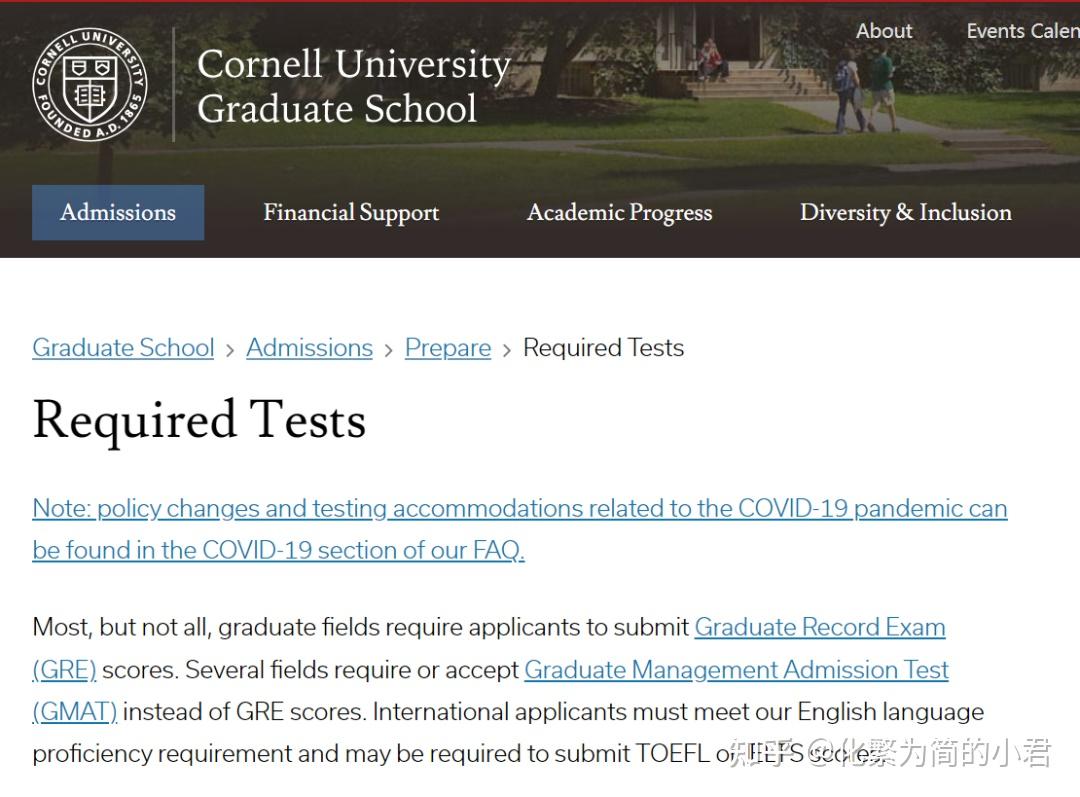Viewport: 1080px width, 797px height.
Task: Click the Admissions breadcrumb link
Action: coord(309,348)
